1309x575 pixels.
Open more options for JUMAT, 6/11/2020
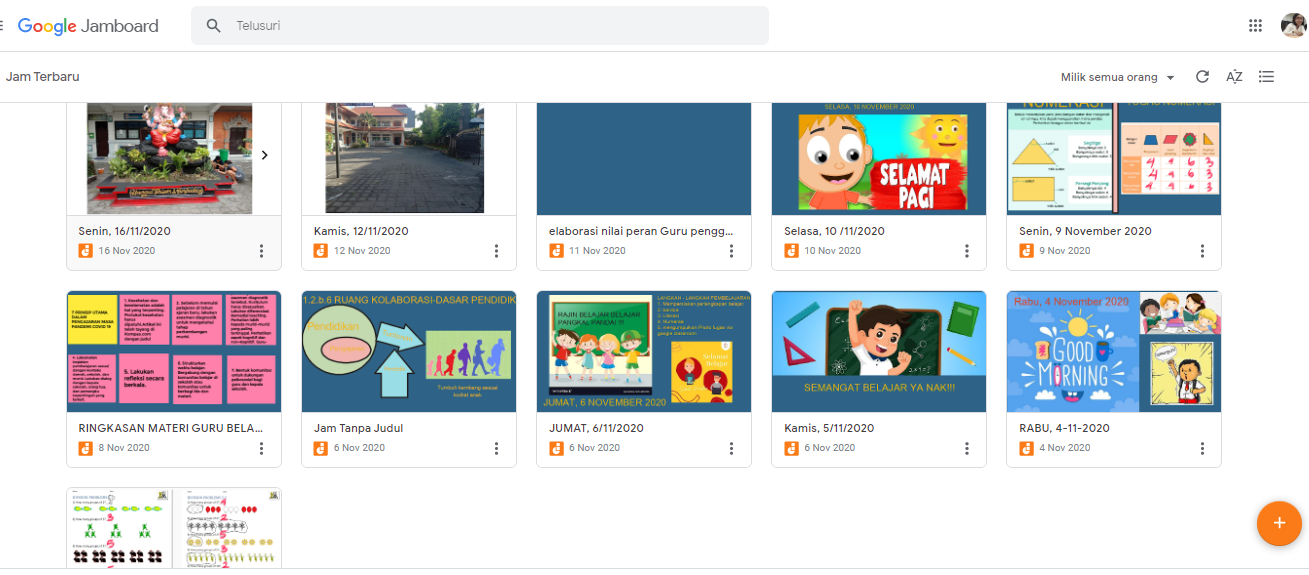(x=731, y=448)
